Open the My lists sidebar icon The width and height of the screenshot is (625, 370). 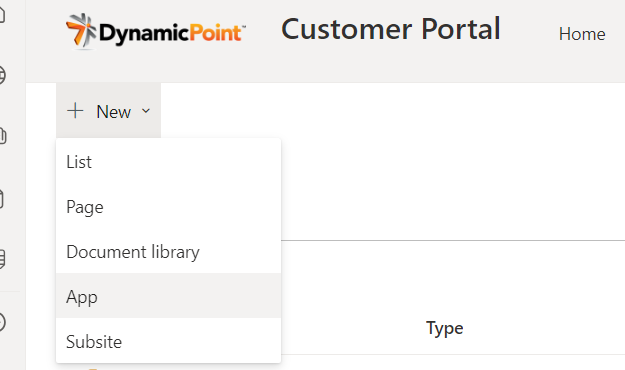tap(2, 259)
